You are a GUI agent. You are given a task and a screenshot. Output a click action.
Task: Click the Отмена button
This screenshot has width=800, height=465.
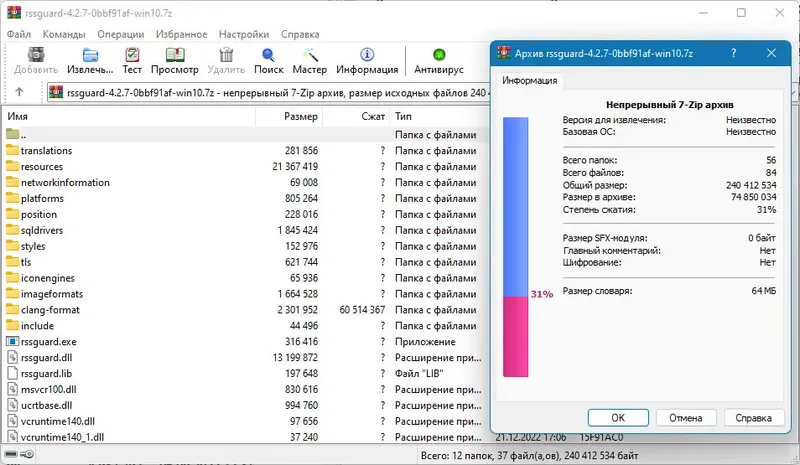[686, 418]
